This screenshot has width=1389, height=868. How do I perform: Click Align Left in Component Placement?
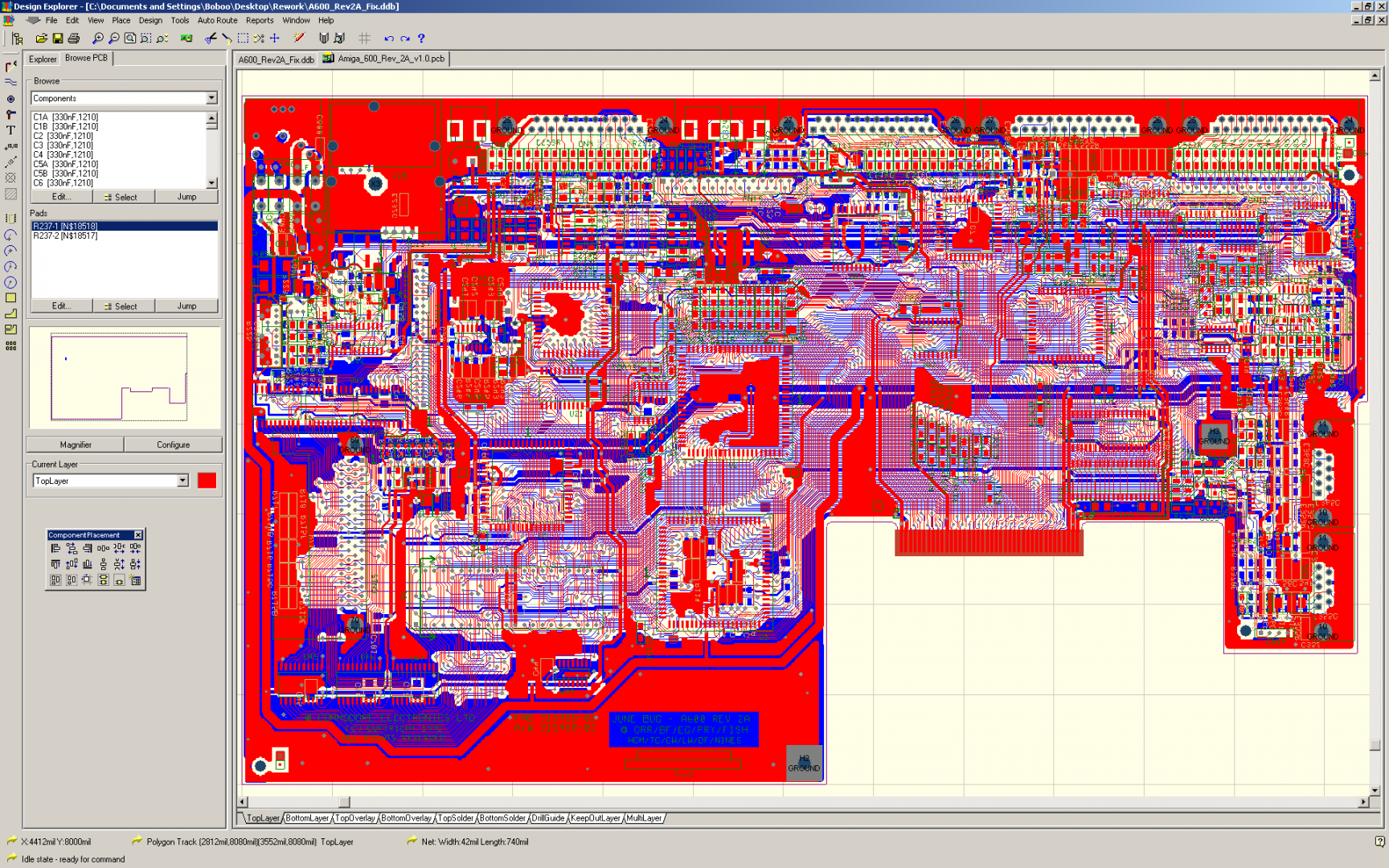click(x=55, y=548)
